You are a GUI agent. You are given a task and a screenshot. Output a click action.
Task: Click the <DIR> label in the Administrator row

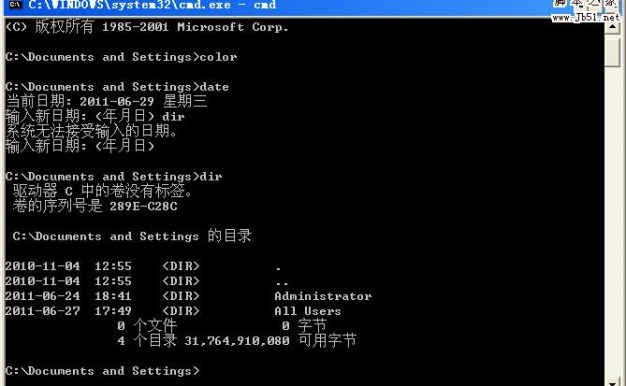click(x=181, y=296)
